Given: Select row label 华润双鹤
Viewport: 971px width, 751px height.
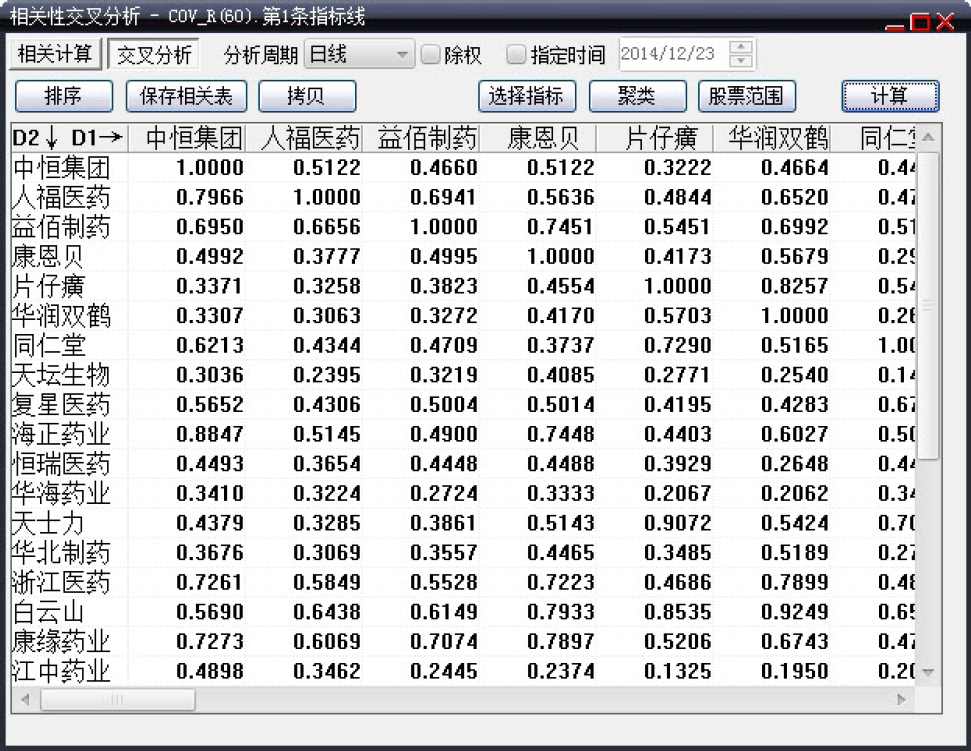Looking at the screenshot, I should pos(61,315).
